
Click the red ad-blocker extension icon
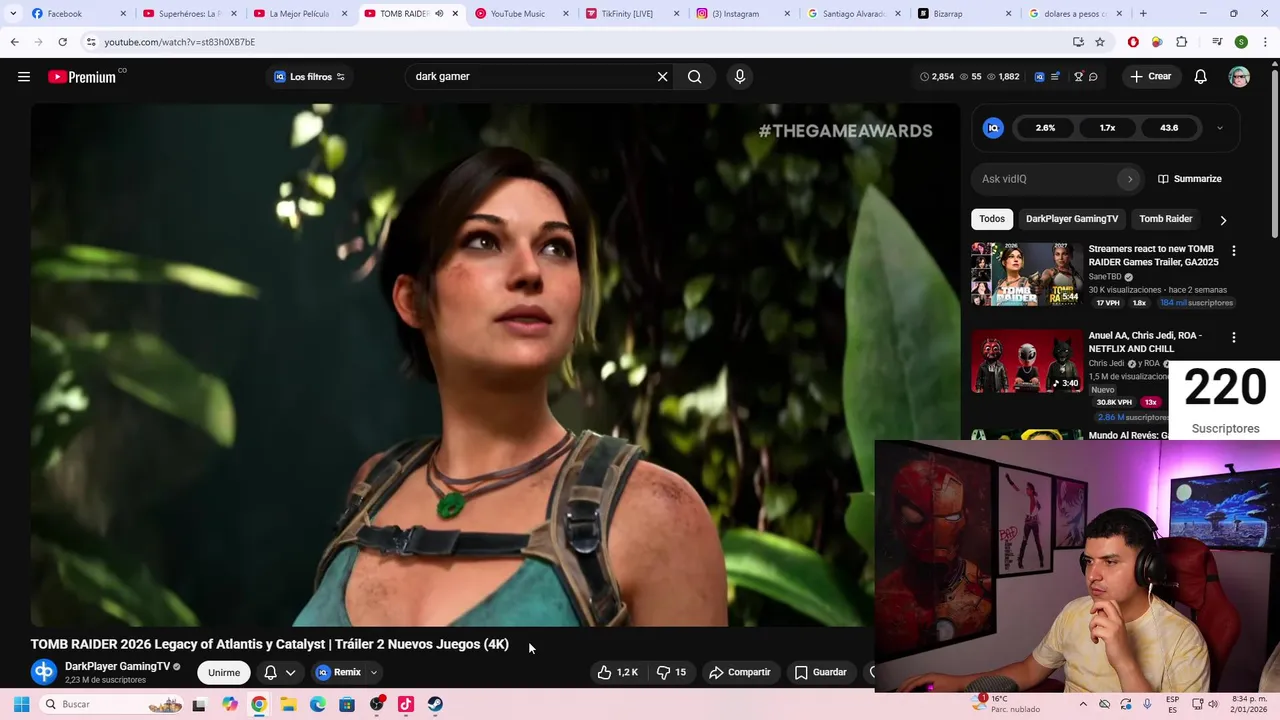coord(1133,42)
